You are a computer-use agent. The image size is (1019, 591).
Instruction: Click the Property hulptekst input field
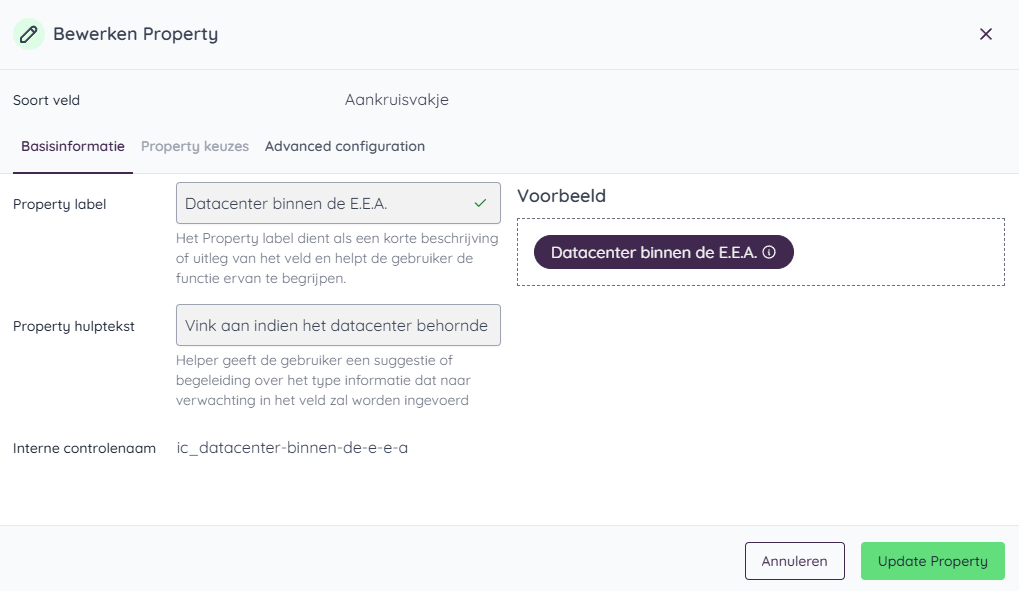340,325
